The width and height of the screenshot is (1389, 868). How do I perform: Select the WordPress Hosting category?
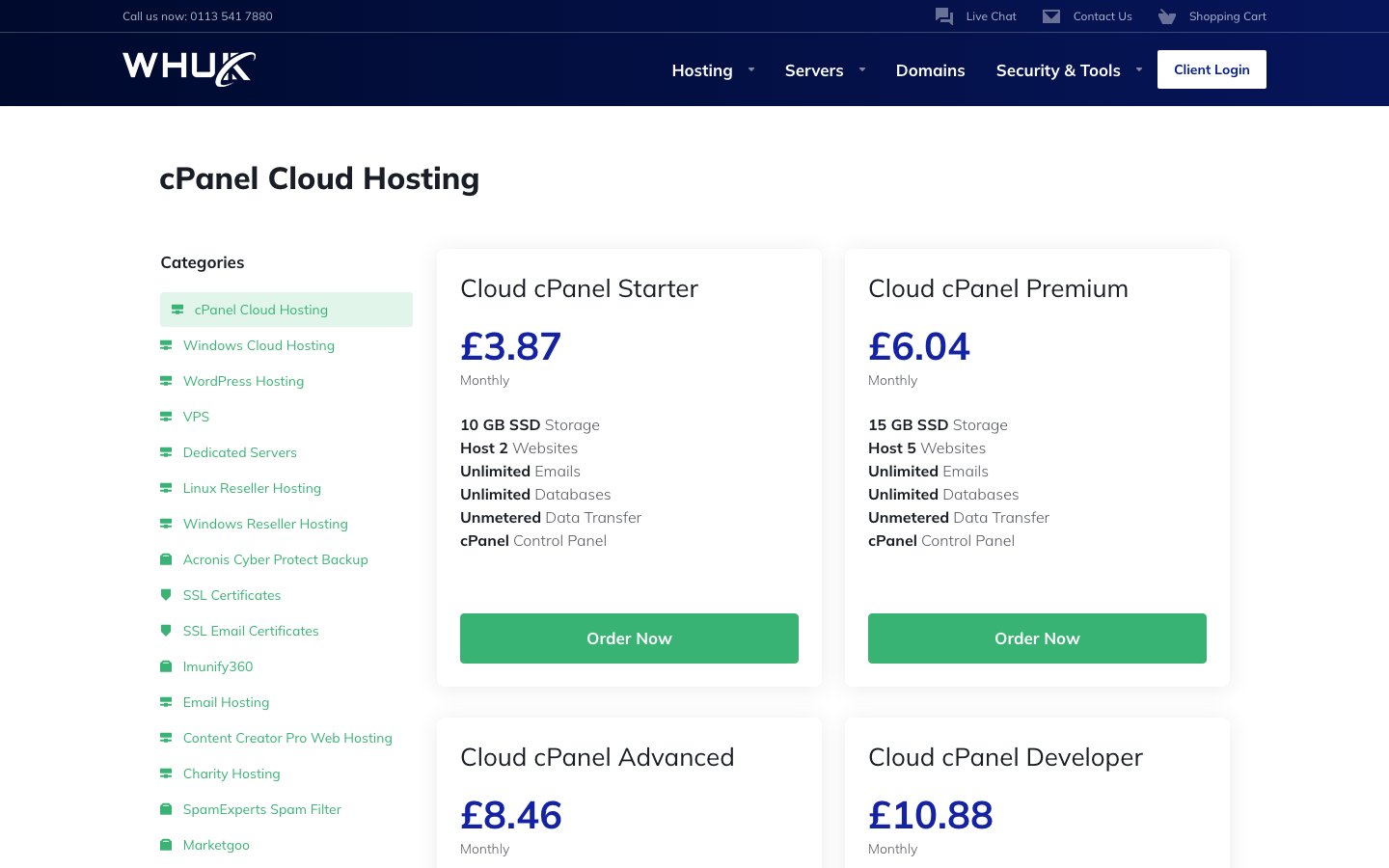click(x=243, y=381)
